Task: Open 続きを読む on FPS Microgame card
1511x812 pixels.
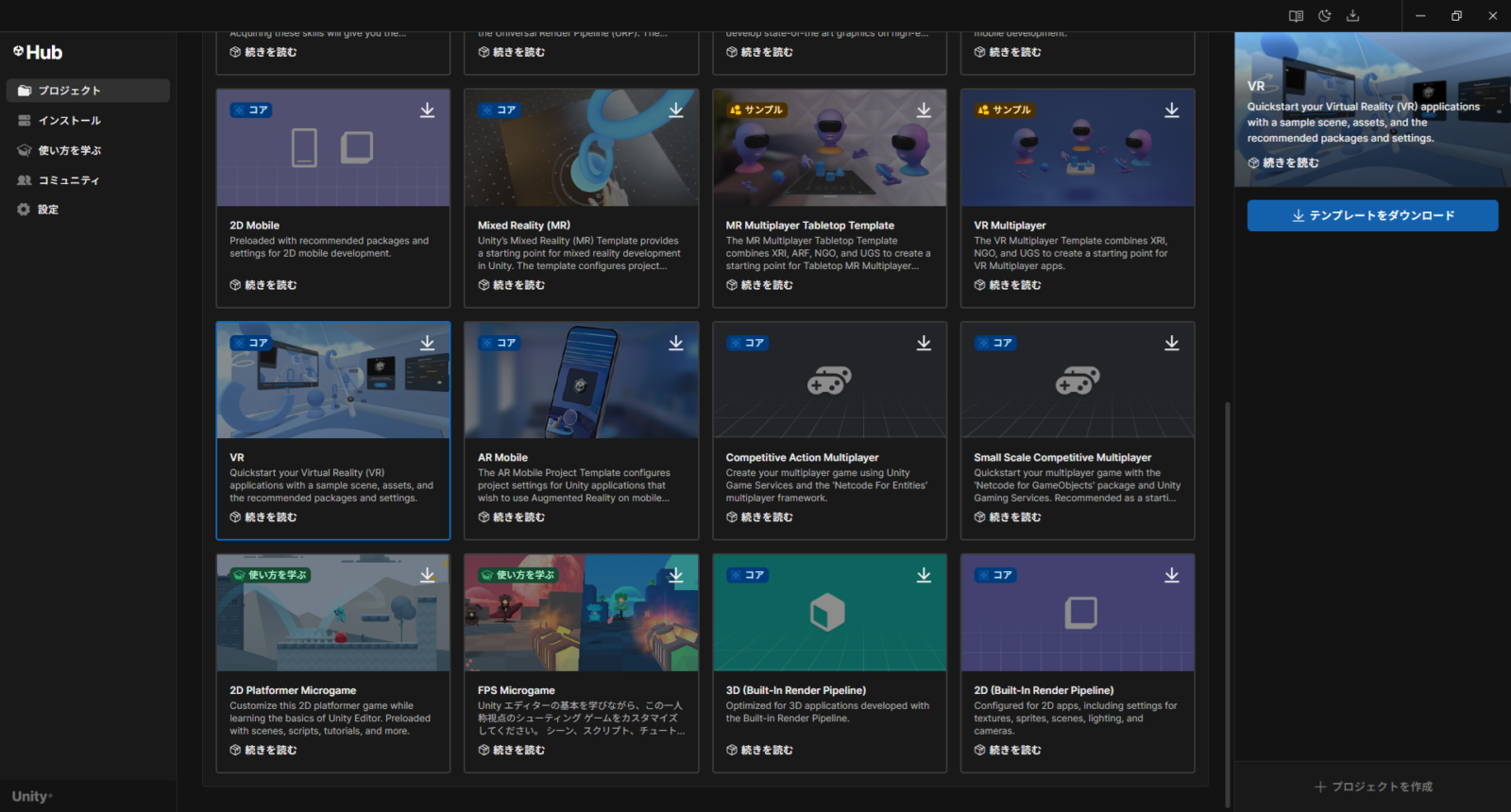Action: click(512, 751)
